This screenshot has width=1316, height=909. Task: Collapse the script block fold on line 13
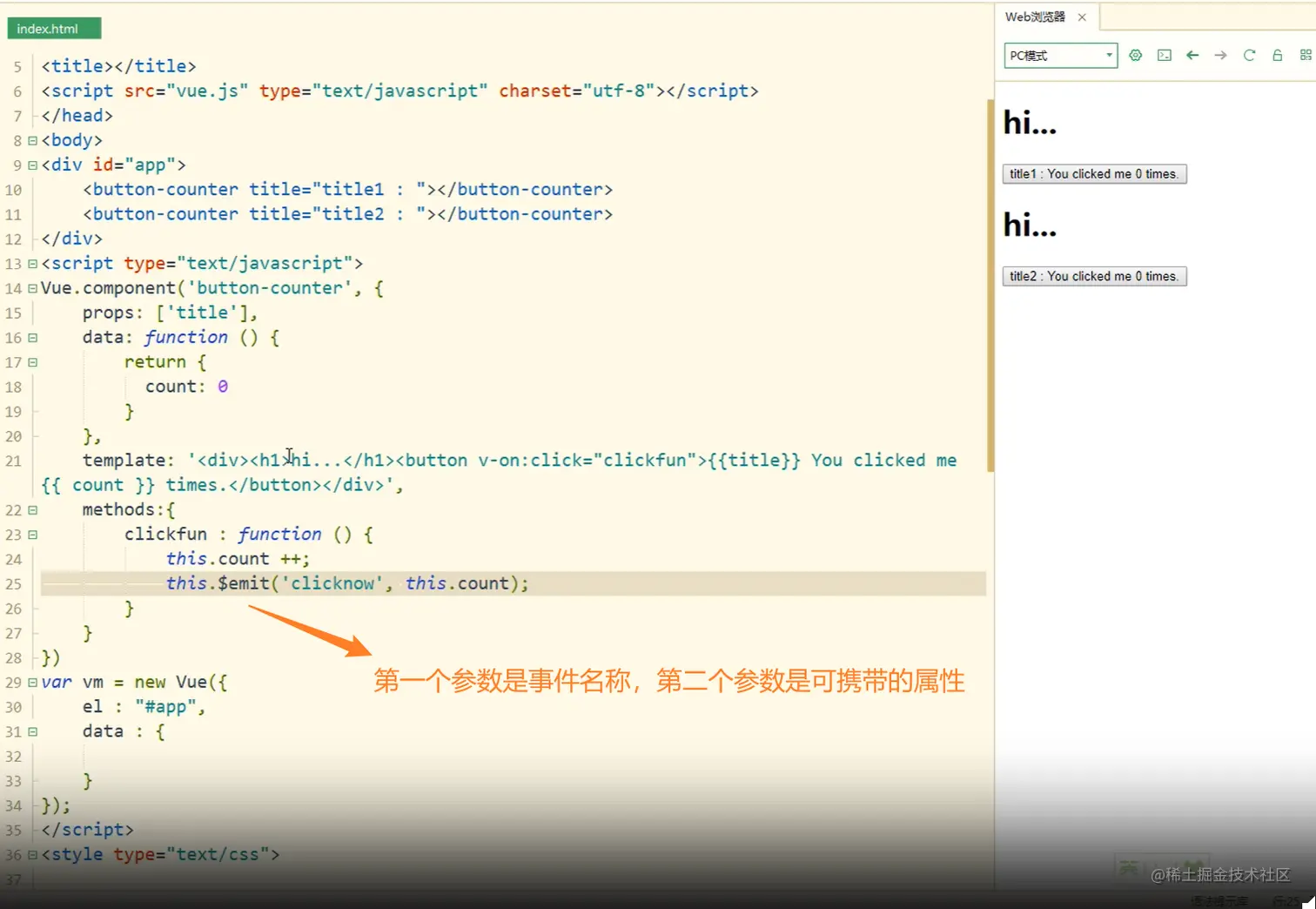tap(32, 263)
